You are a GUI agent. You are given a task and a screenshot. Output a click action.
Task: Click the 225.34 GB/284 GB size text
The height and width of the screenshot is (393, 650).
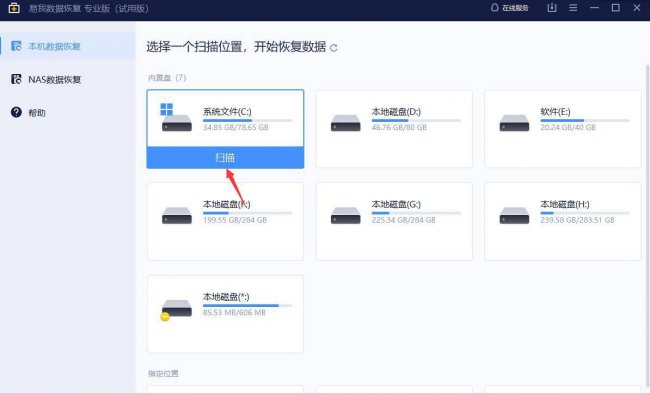click(x=403, y=220)
